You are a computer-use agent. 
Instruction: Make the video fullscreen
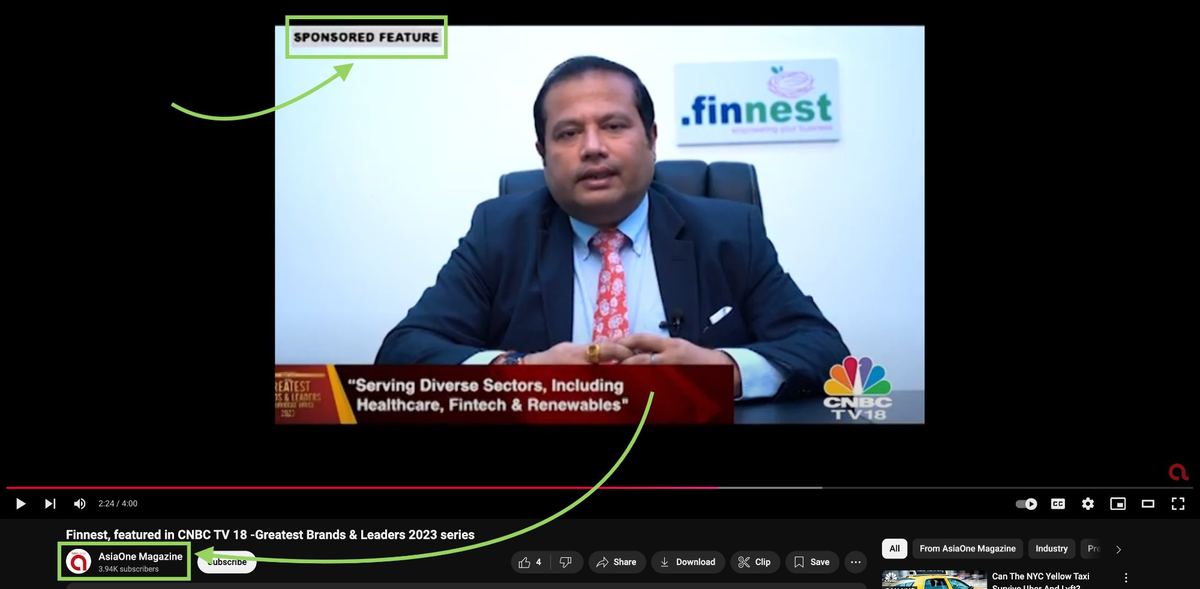[1177, 503]
